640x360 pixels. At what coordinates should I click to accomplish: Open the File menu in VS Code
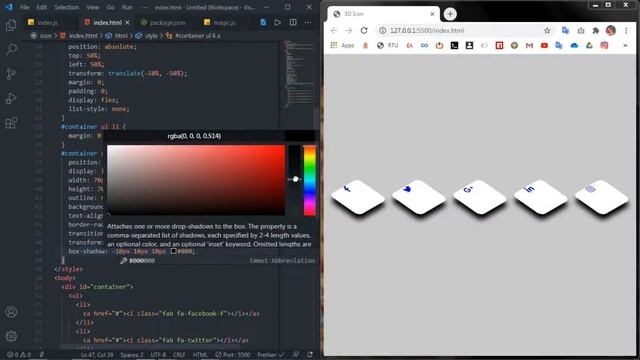pos(24,7)
